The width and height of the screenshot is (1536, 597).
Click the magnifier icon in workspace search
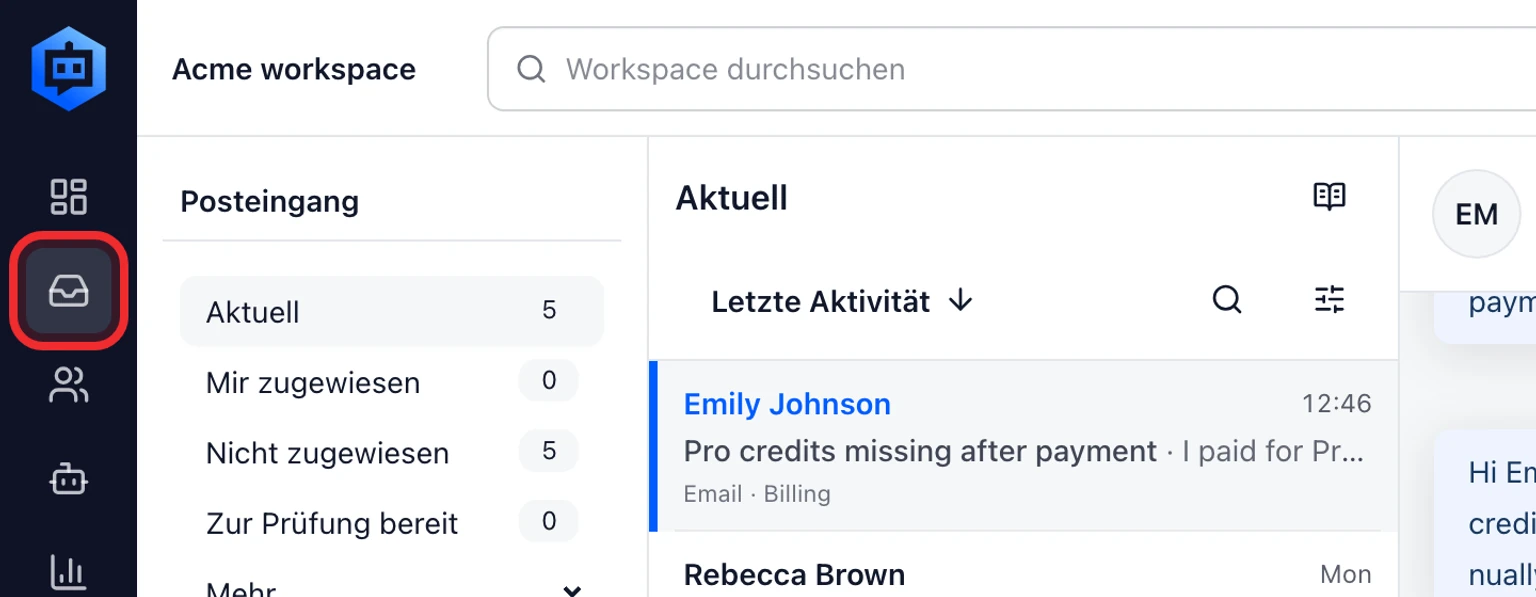[531, 69]
